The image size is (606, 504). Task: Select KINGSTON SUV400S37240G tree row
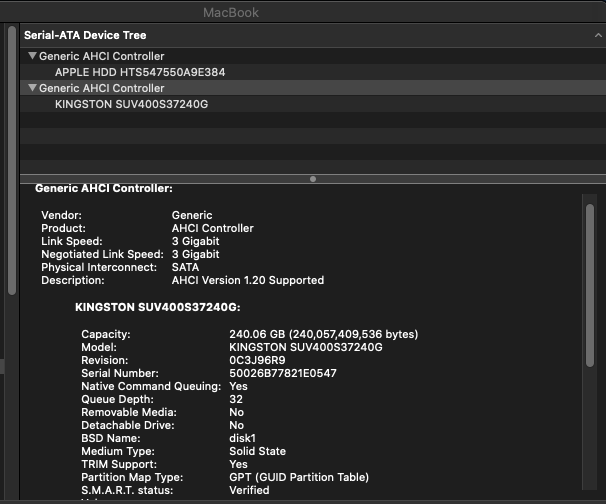tap(313, 104)
